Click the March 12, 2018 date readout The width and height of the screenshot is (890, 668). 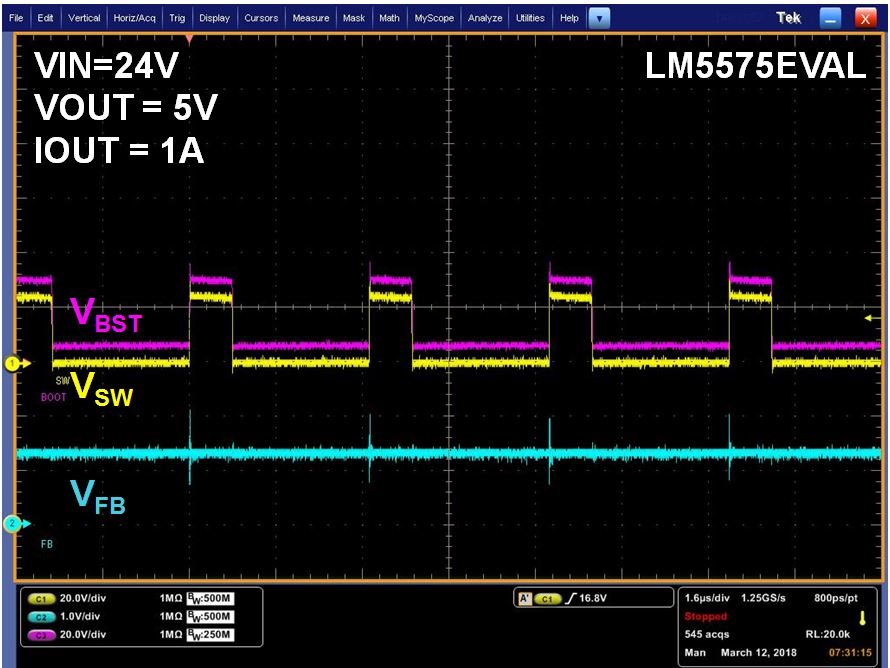(x=759, y=653)
